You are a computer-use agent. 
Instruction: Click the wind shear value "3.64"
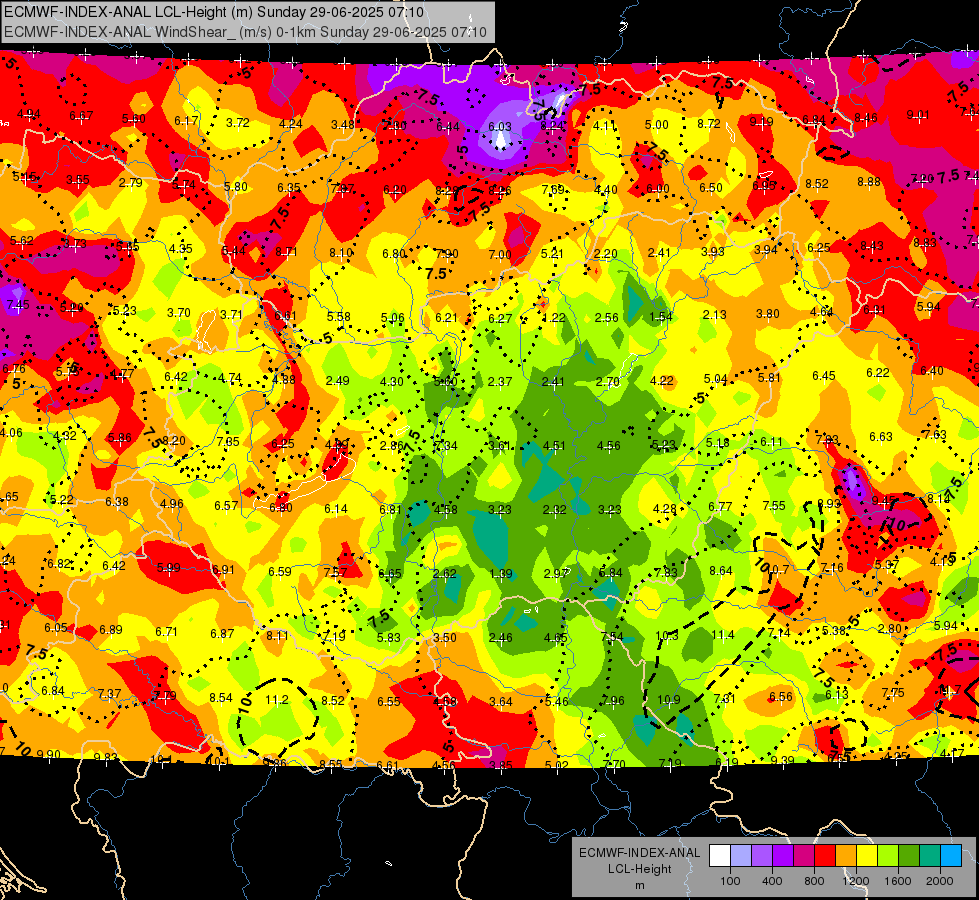coord(501,701)
